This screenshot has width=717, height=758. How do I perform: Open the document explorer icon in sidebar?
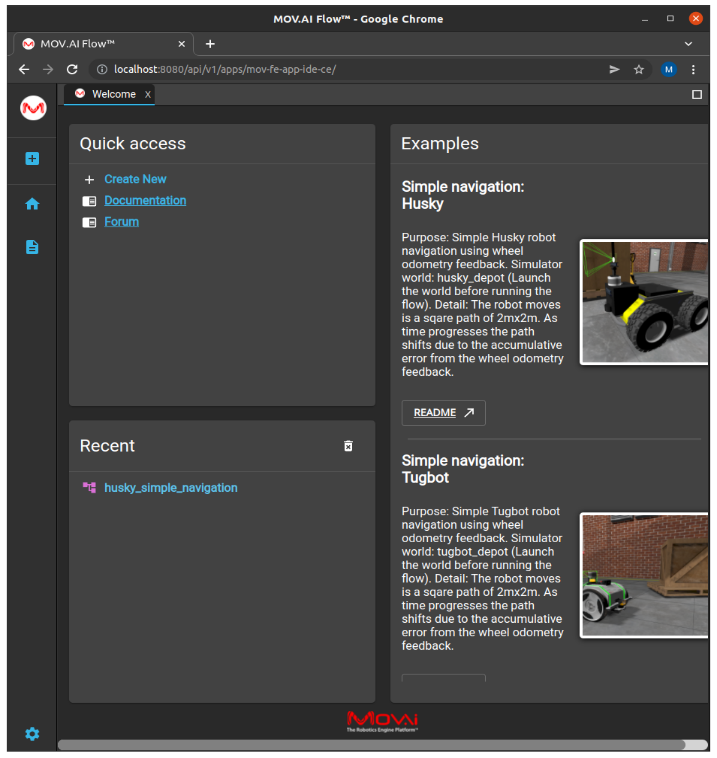[32, 247]
